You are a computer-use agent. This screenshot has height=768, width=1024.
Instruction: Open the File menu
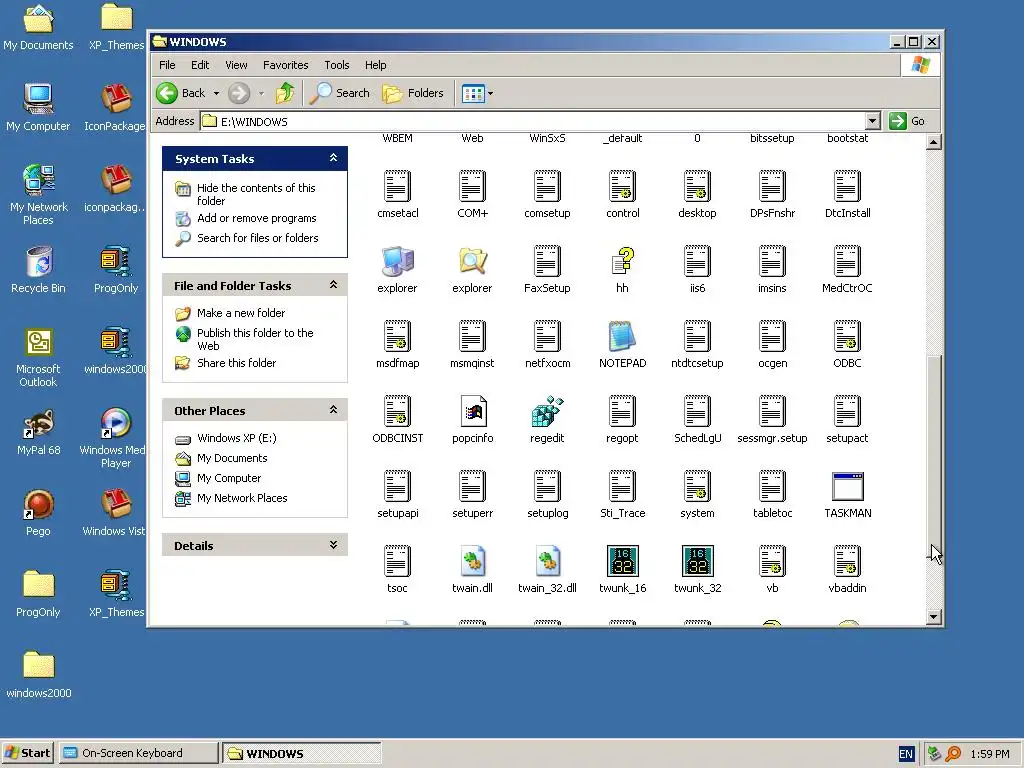[167, 65]
